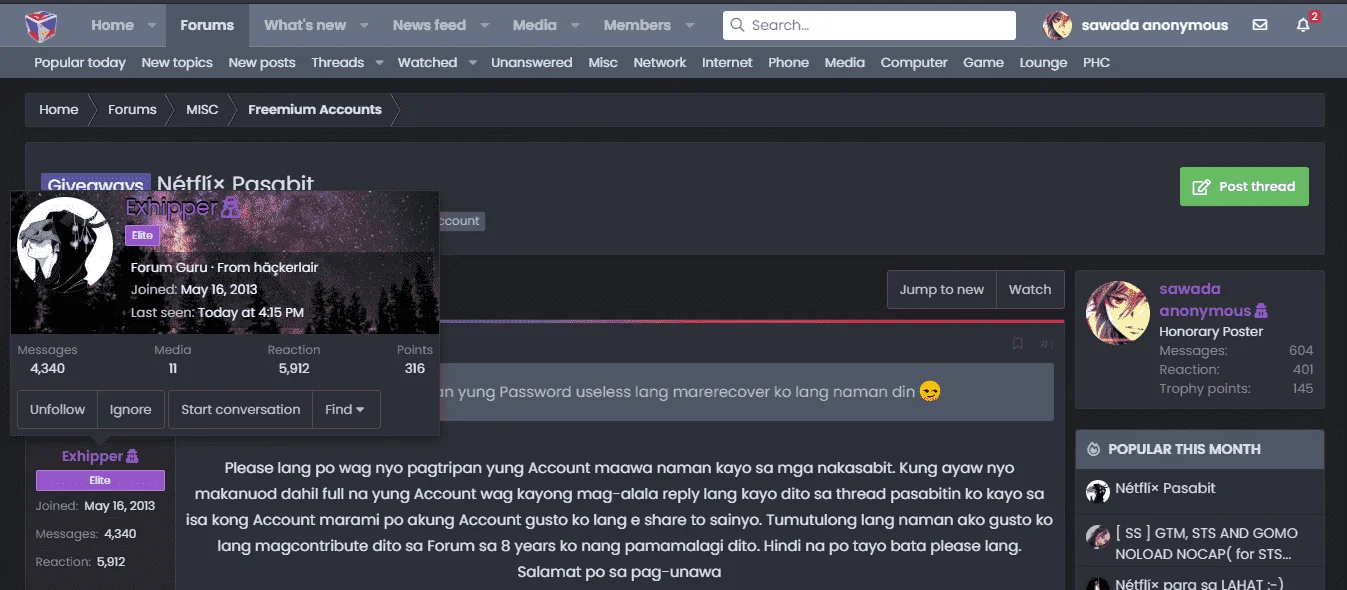Viewport: 1347px width, 590px height.
Task: Open Computer sub-navigation link
Action: point(914,62)
